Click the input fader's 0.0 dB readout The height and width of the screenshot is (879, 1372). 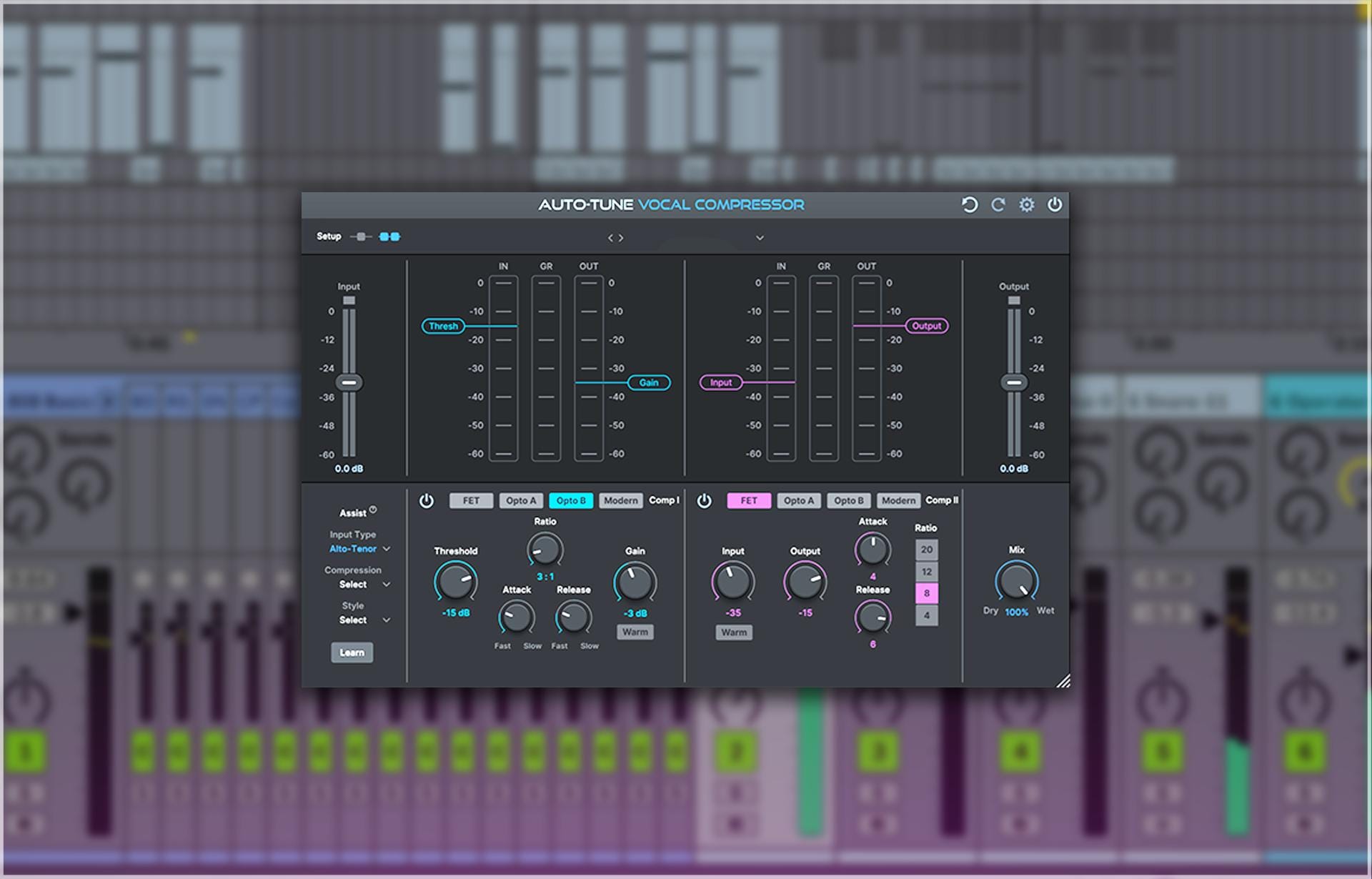tap(349, 469)
